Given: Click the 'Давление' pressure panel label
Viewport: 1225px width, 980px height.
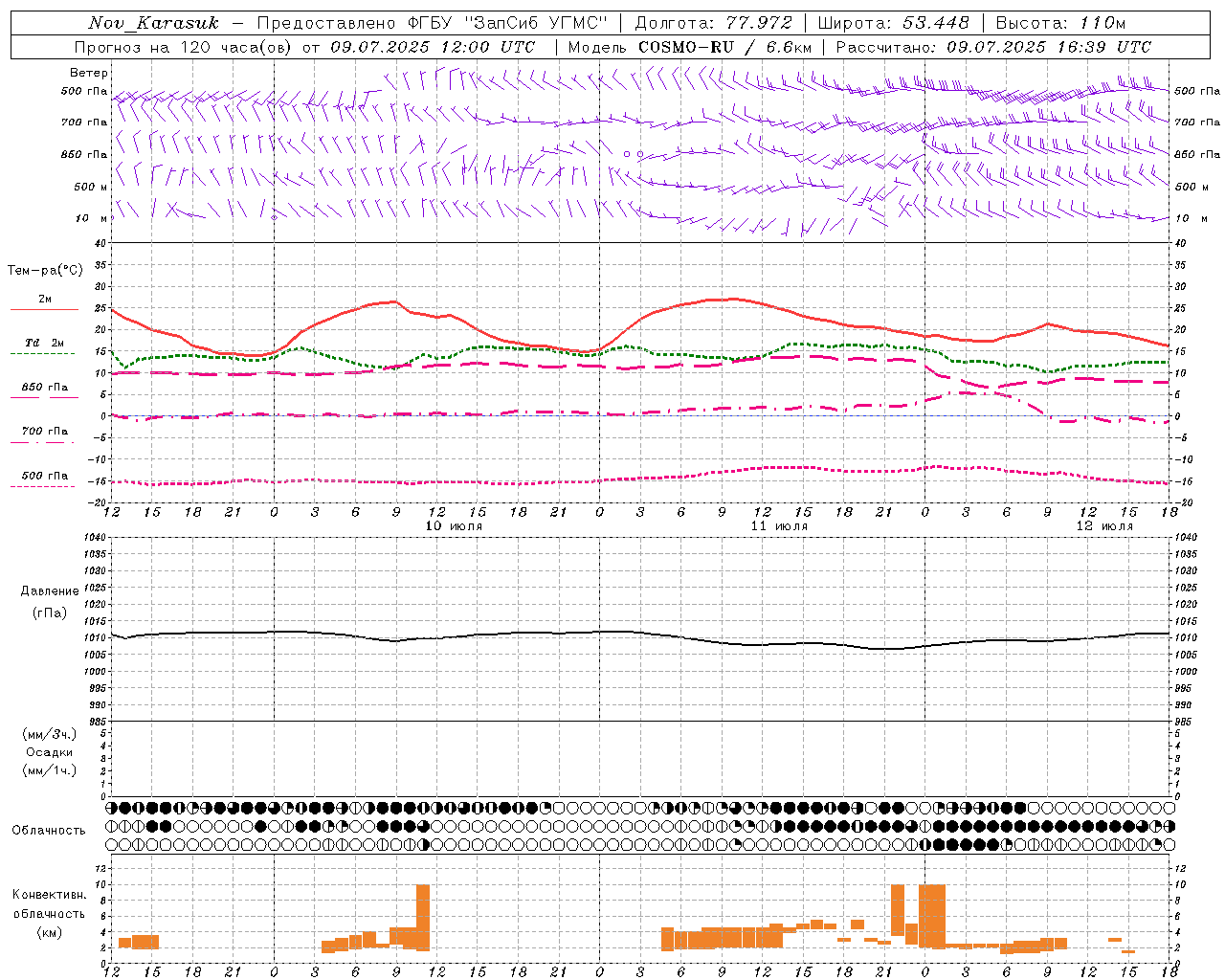Looking at the screenshot, I should pos(50,591).
